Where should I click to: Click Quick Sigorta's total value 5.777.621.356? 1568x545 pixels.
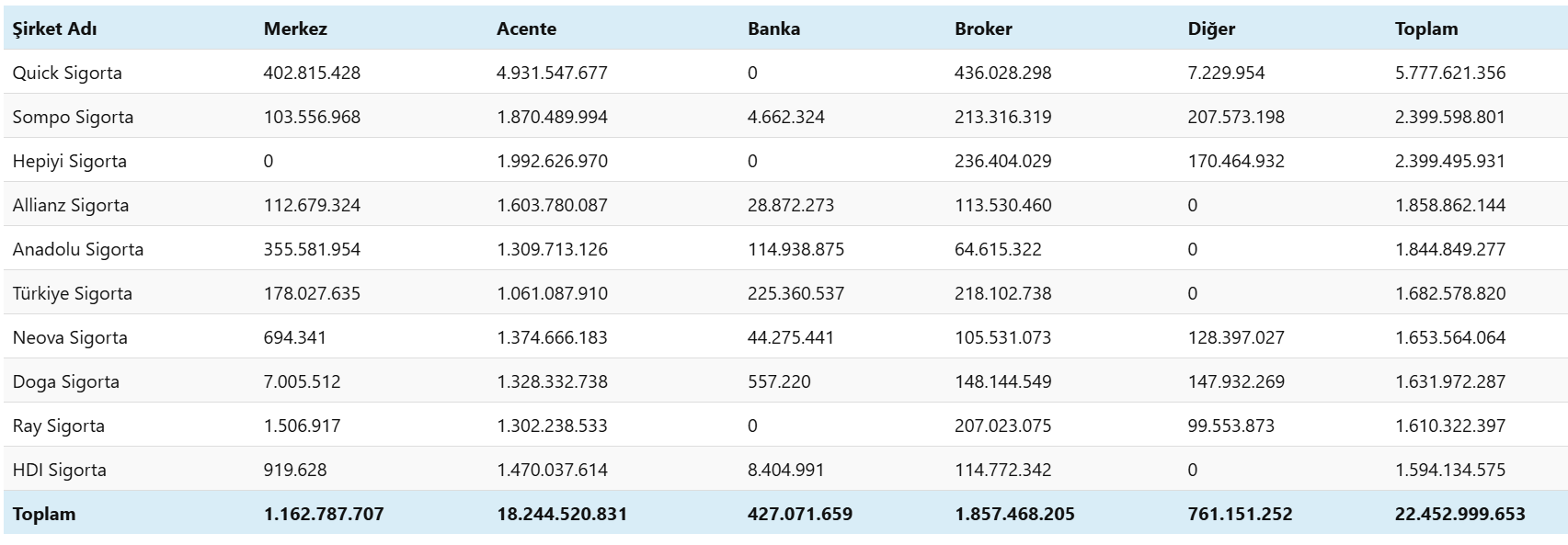coord(1450,73)
